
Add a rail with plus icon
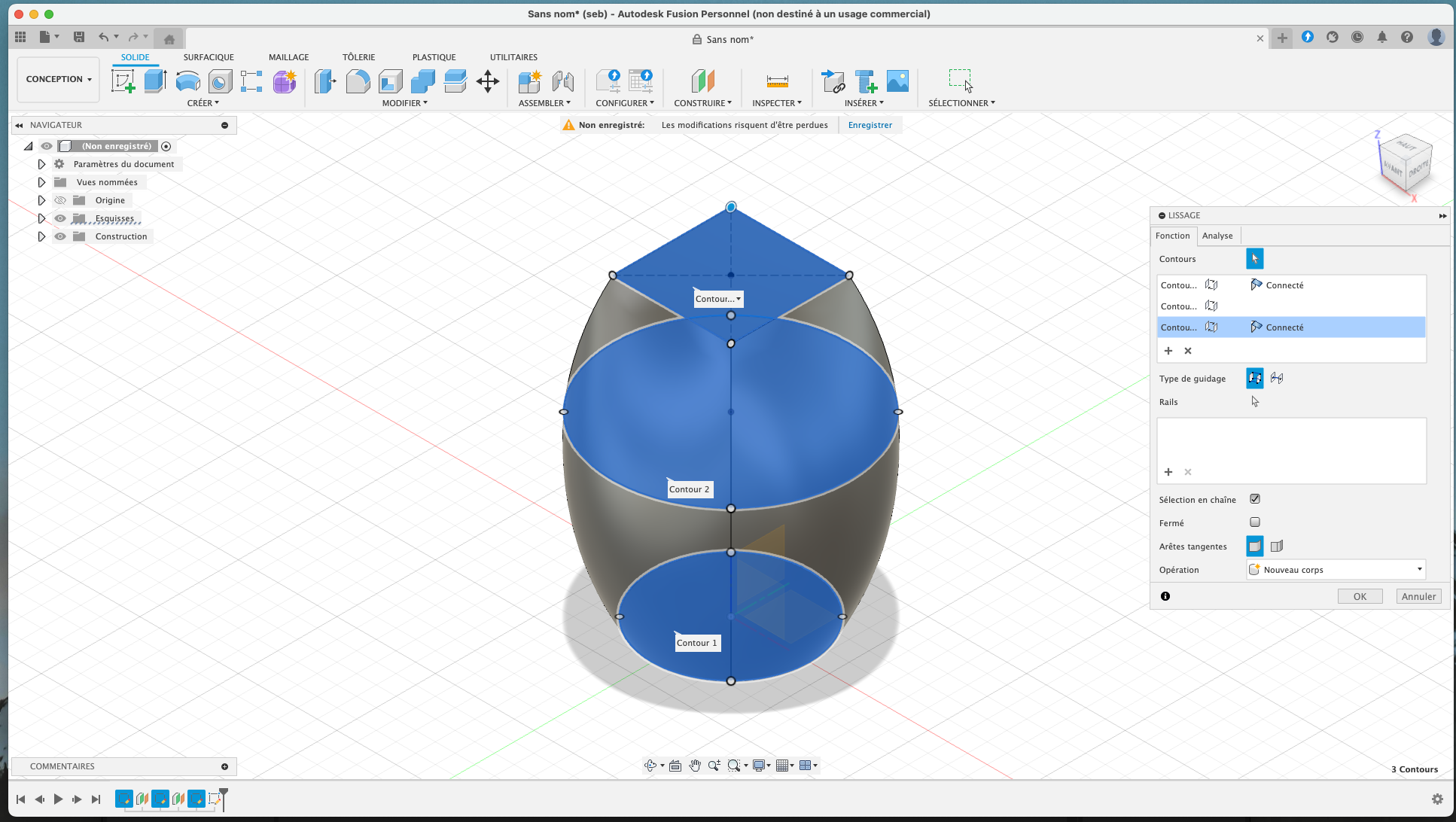click(x=1168, y=472)
